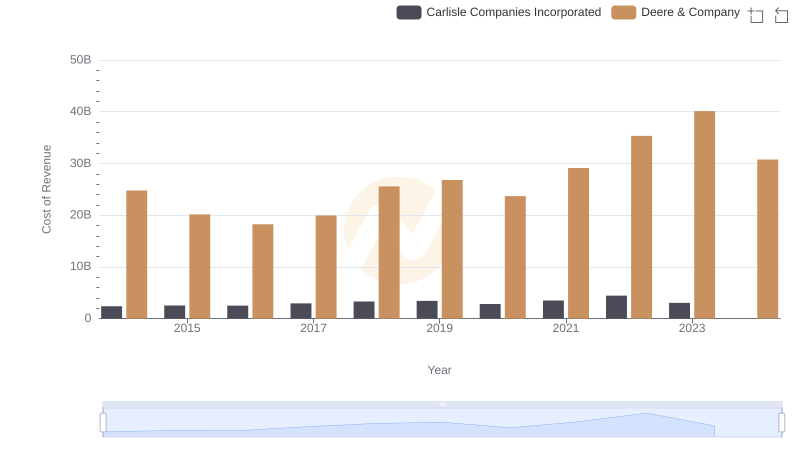Click the 2015 x-axis label

pyautogui.click(x=187, y=328)
